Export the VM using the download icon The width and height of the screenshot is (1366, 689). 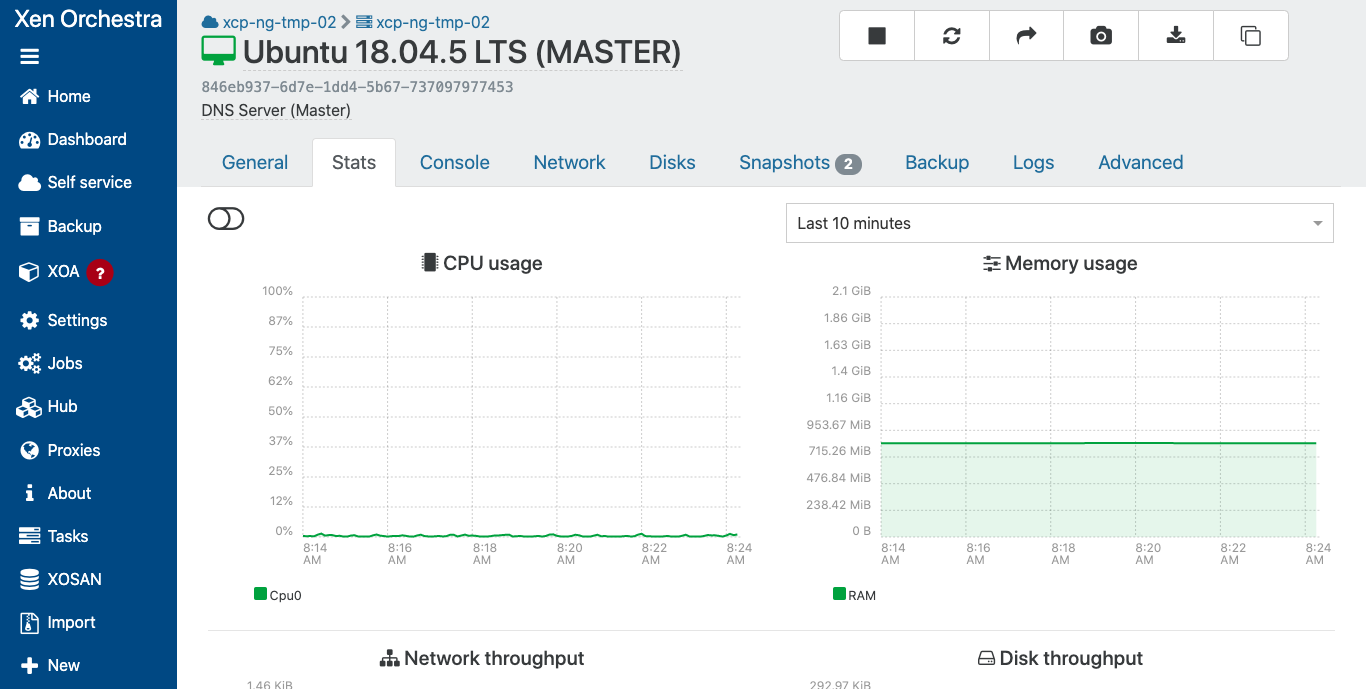coord(1176,36)
